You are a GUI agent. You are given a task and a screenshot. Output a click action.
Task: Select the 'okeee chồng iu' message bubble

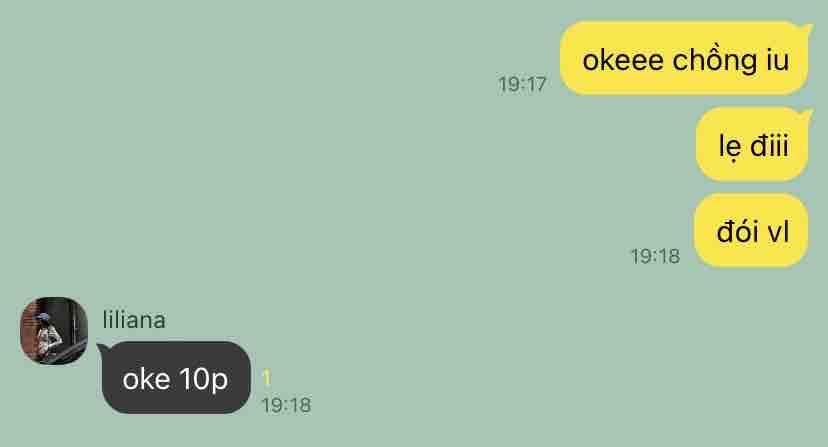(x=684, y=59)
